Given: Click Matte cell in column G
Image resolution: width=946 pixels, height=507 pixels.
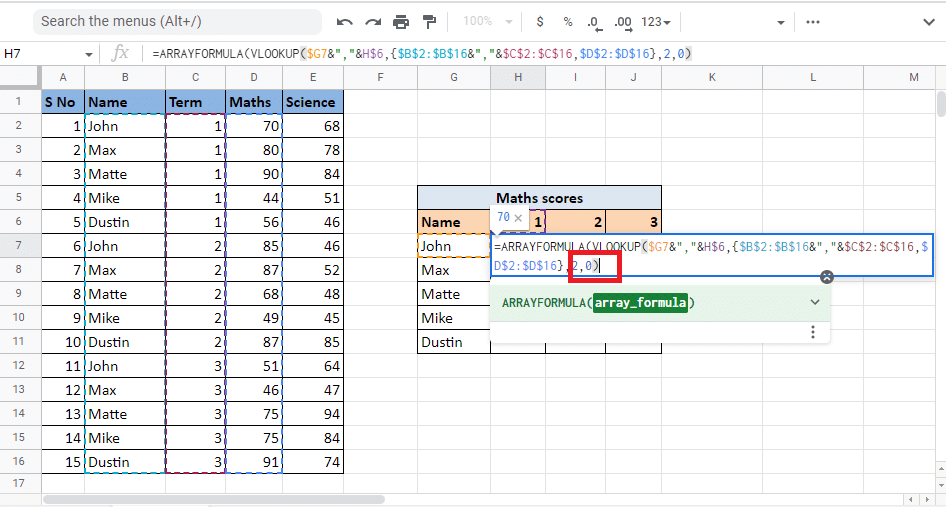Looking at the screenshot, I should (454, 294).
